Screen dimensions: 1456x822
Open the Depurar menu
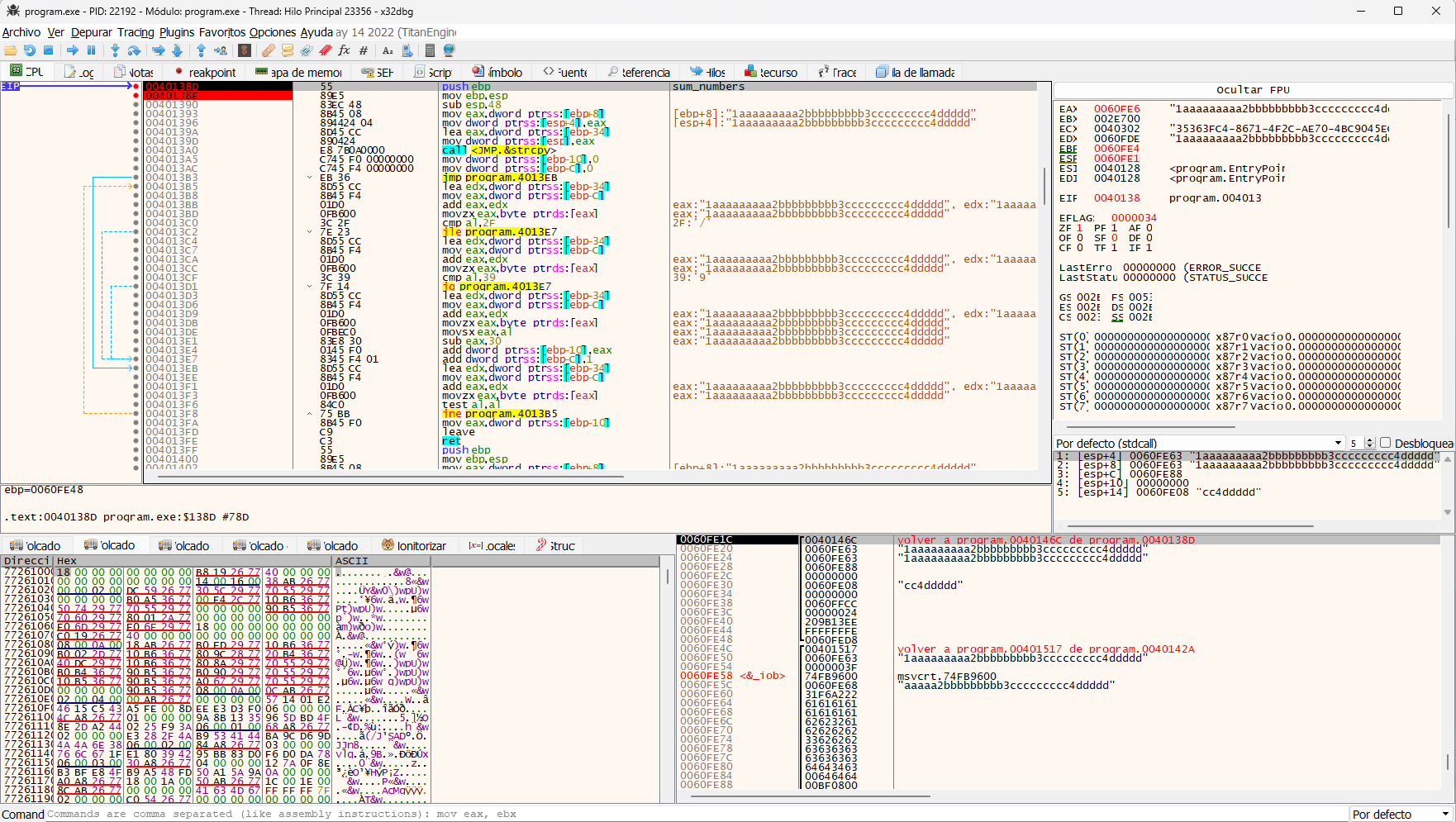[91, 32]
